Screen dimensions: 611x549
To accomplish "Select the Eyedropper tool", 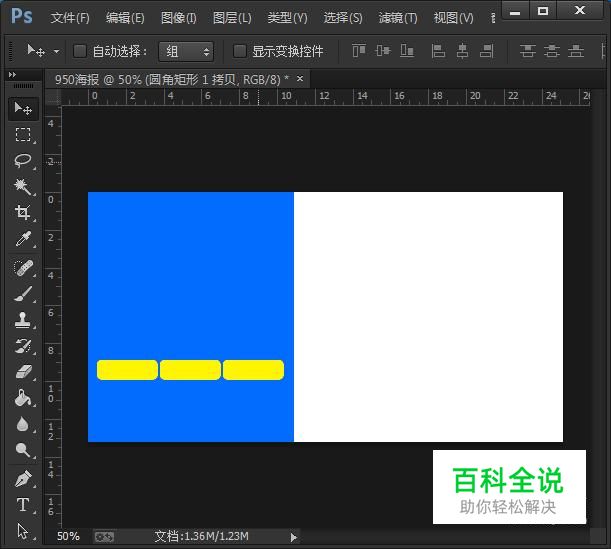I will tap(22, 240).
